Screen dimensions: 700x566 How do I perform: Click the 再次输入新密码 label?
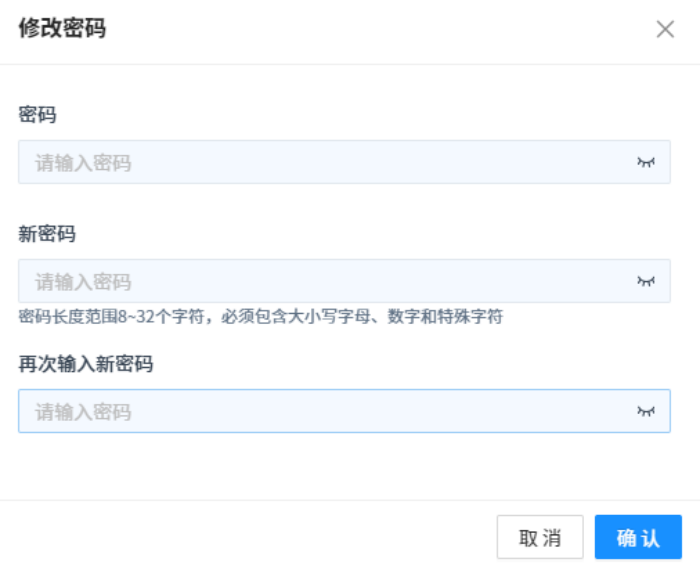pyautogui.click(x=85, y=364)
